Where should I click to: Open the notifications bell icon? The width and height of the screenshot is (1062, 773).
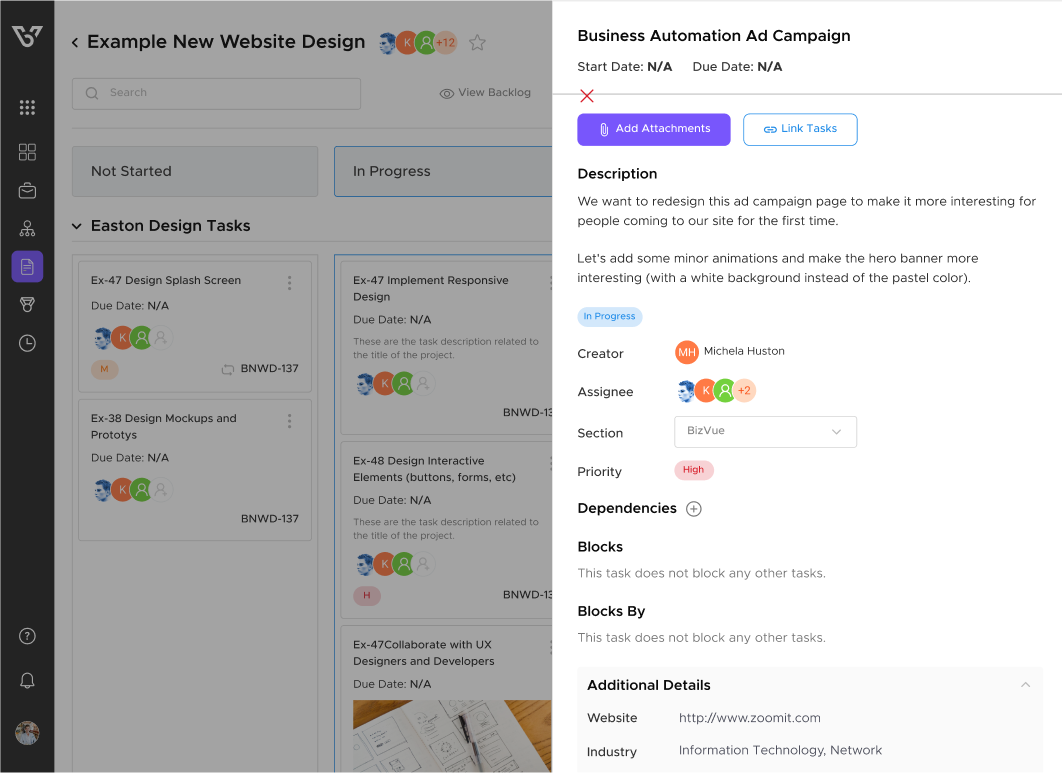(x=27, y=681)
